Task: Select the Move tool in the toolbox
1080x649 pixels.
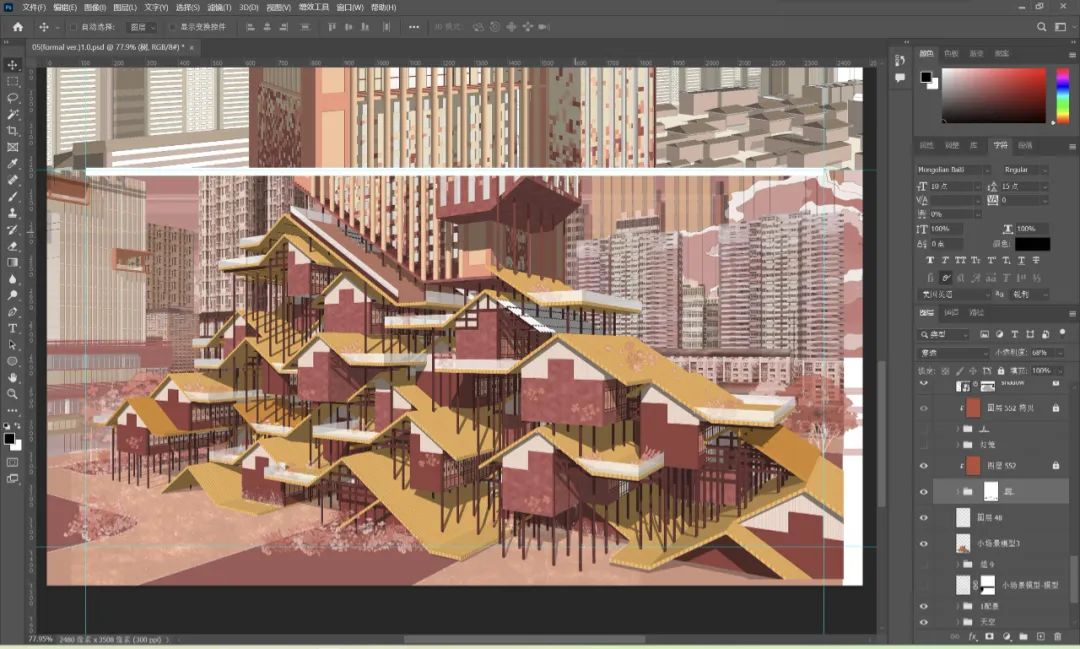Action: pyautogui.click(x=12, y=65)
